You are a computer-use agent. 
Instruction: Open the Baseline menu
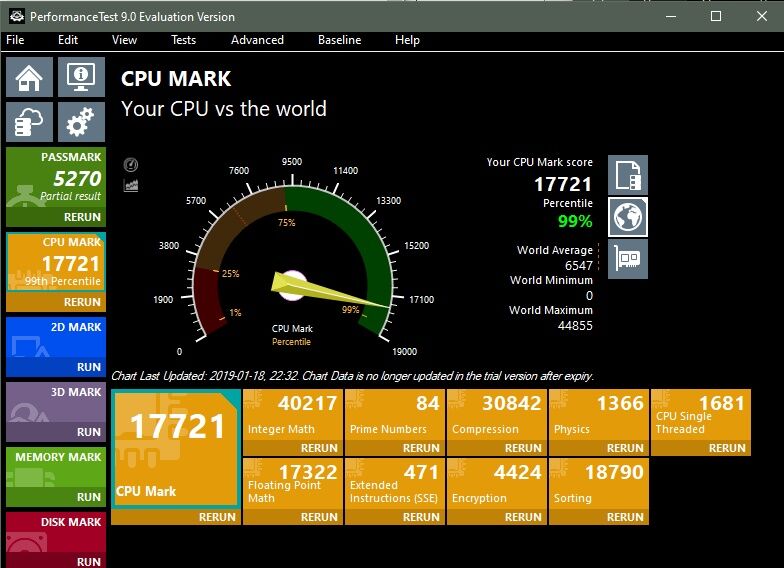340,40
